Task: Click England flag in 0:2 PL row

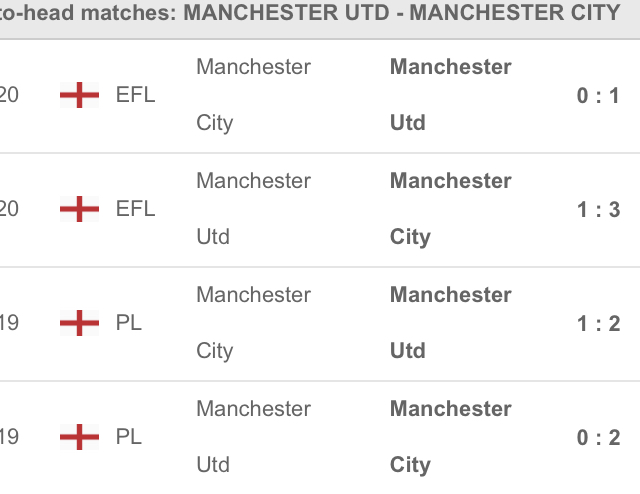Action: click(x=80, y=437)
